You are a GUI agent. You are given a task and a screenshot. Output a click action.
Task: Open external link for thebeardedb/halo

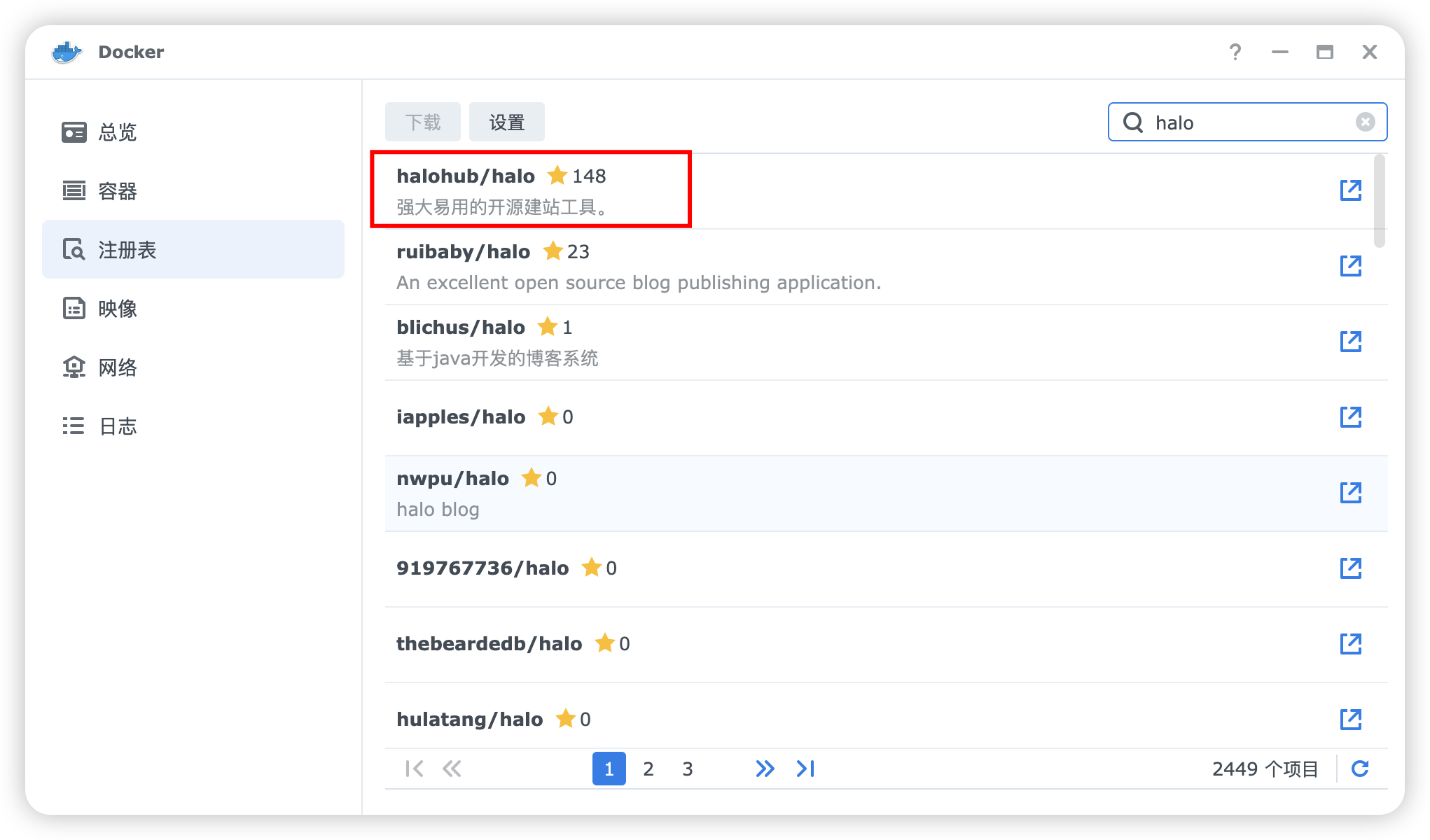coord(1350,644)
